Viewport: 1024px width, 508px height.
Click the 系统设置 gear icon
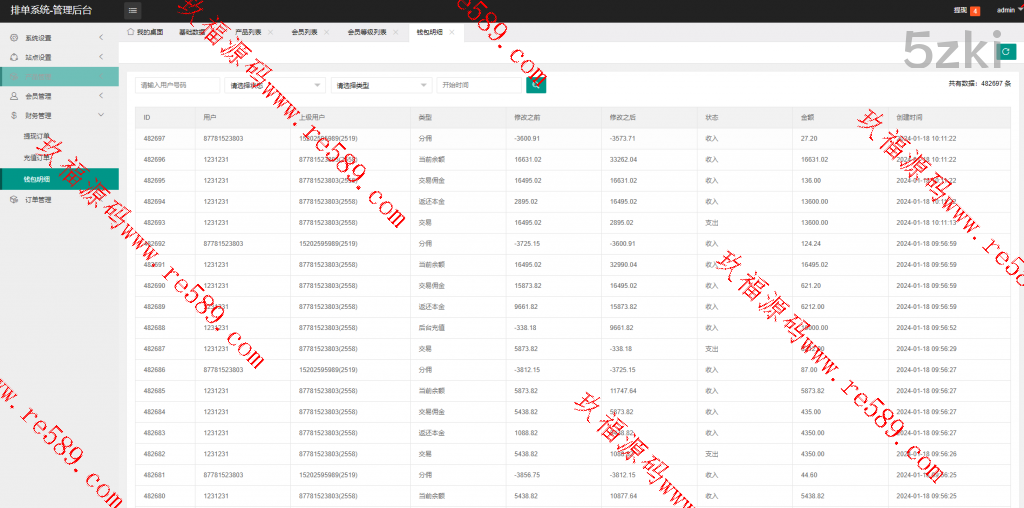pos(13,38)
